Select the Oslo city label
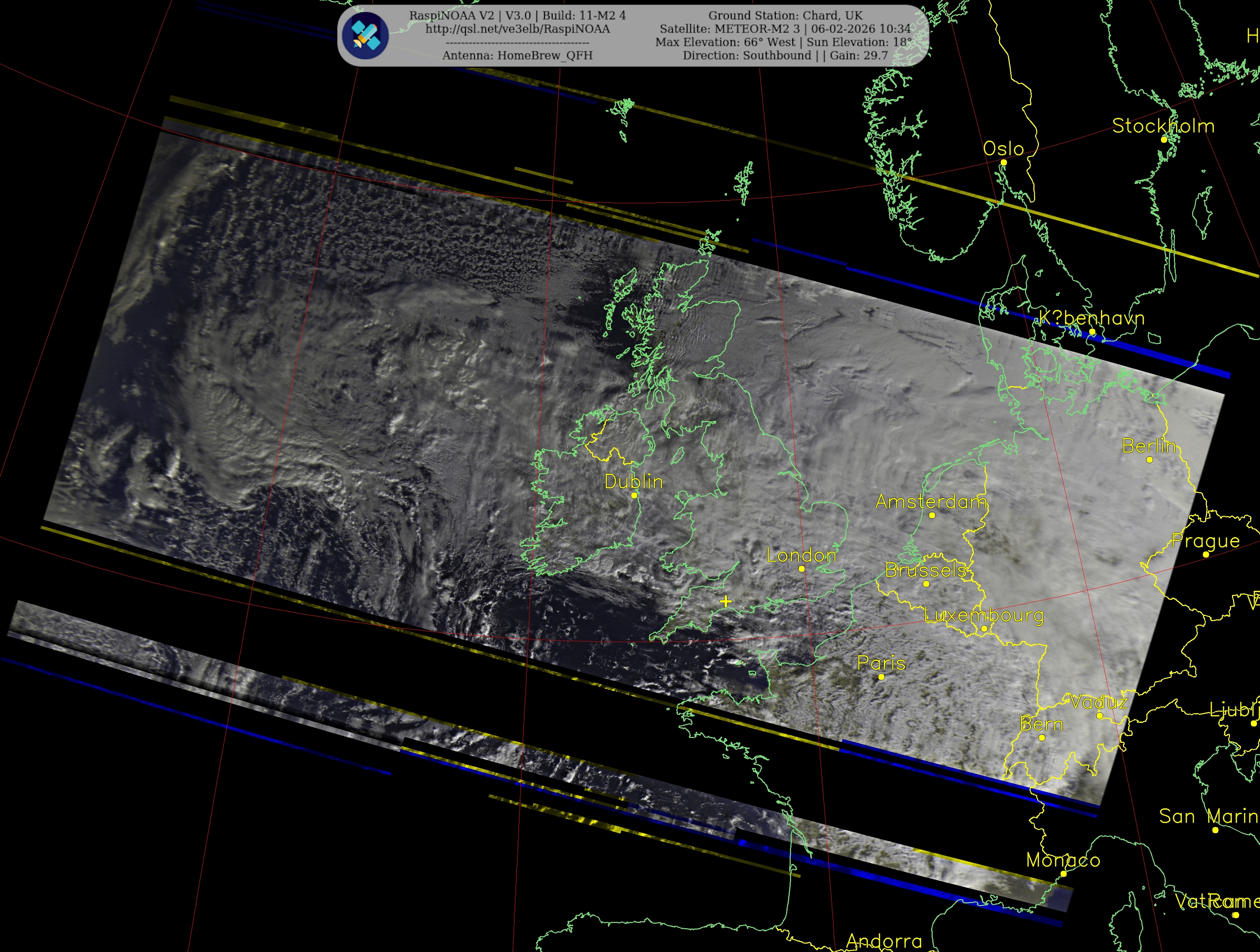 click(x=1003, y=149)
